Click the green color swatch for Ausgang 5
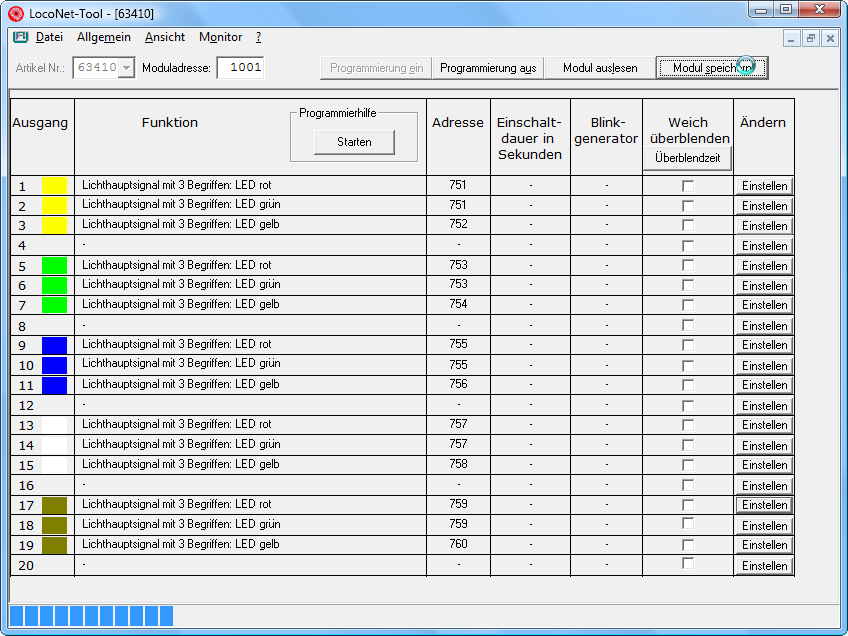The image size is (848, 636). tap(55, 266)
